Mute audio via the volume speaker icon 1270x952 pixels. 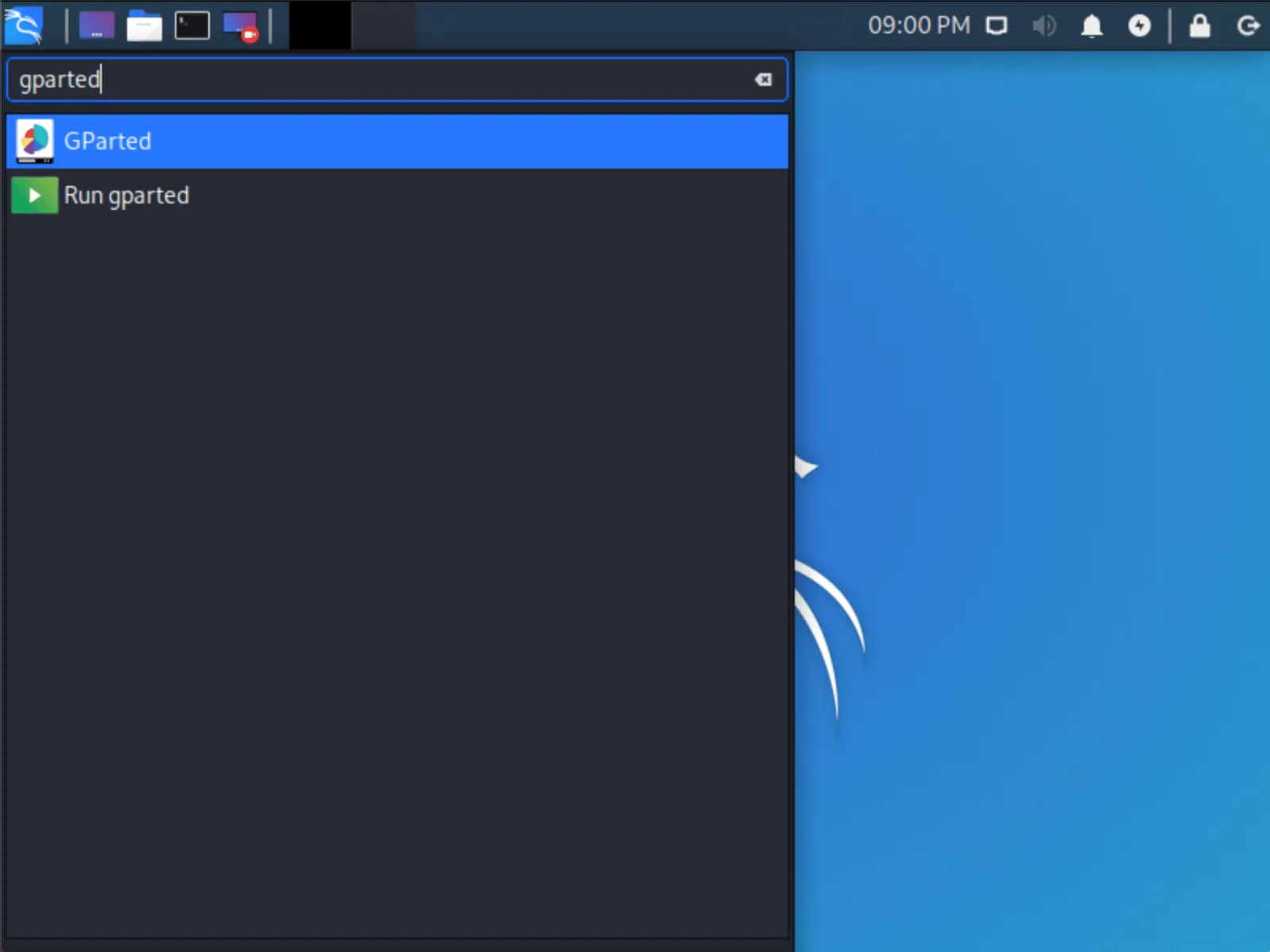(x=1043, y=25)
